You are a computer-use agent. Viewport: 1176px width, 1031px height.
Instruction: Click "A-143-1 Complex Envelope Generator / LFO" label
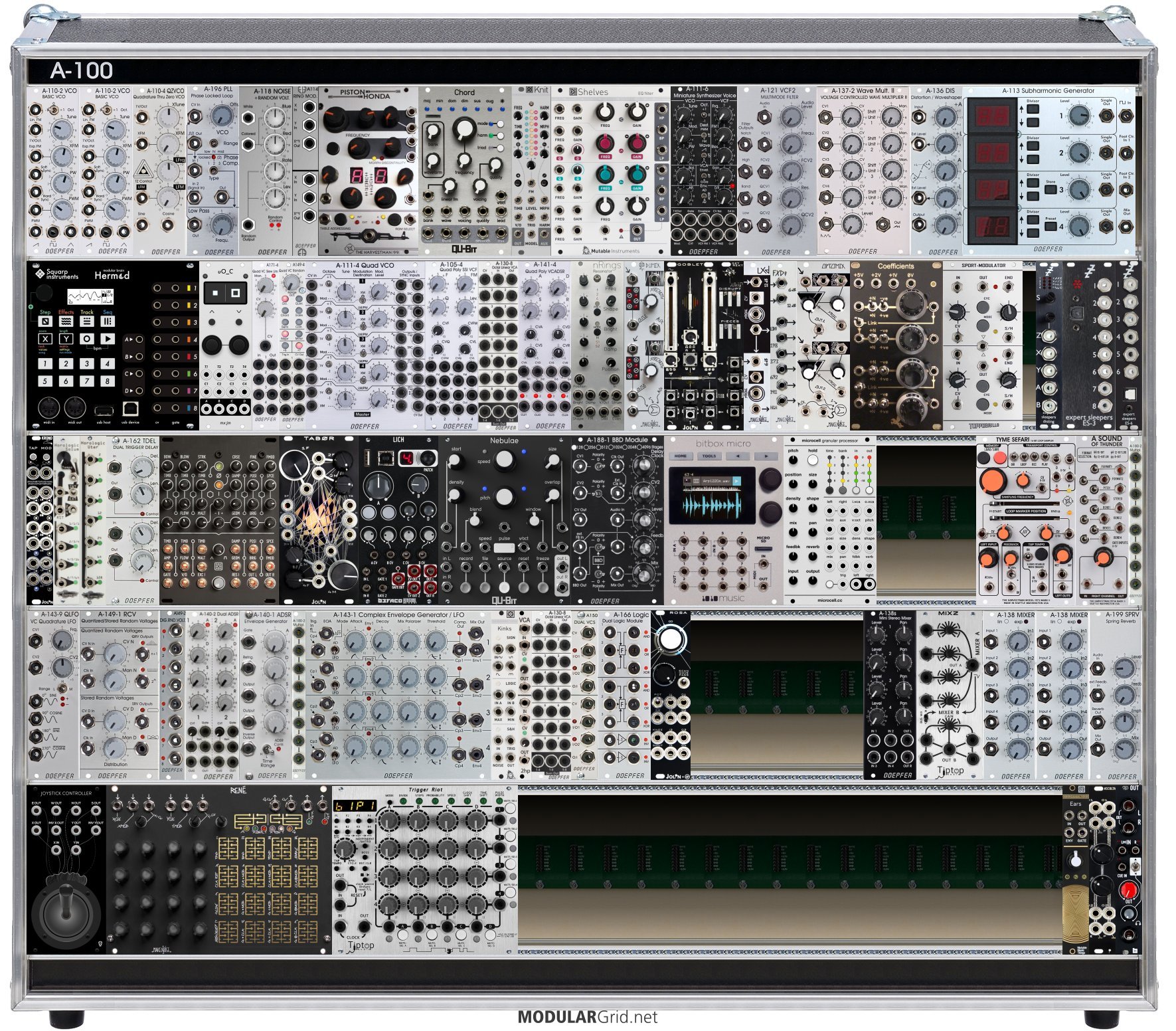[x=398, y=615]
